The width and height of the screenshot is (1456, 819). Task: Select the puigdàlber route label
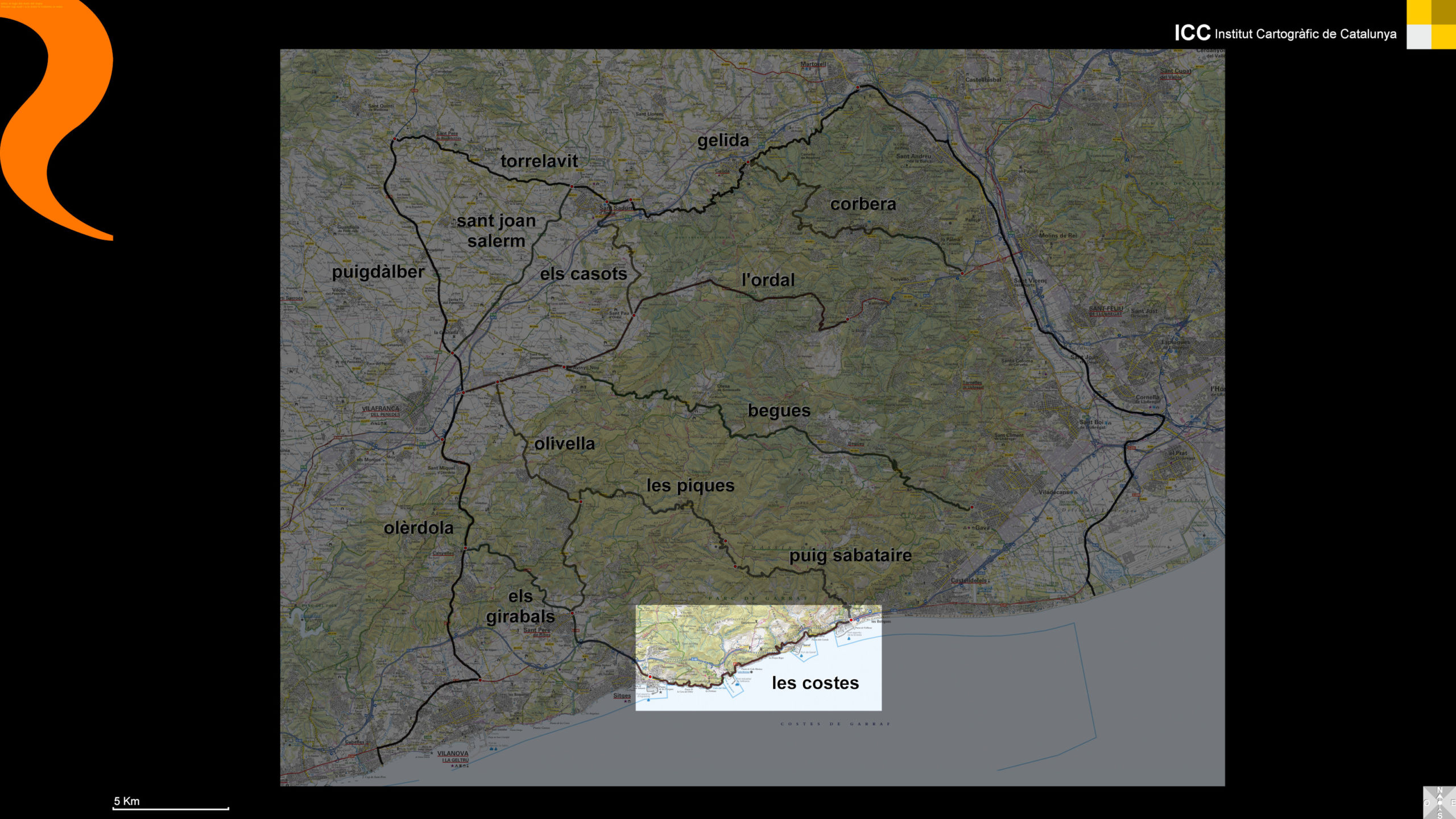tap(378, 272)
